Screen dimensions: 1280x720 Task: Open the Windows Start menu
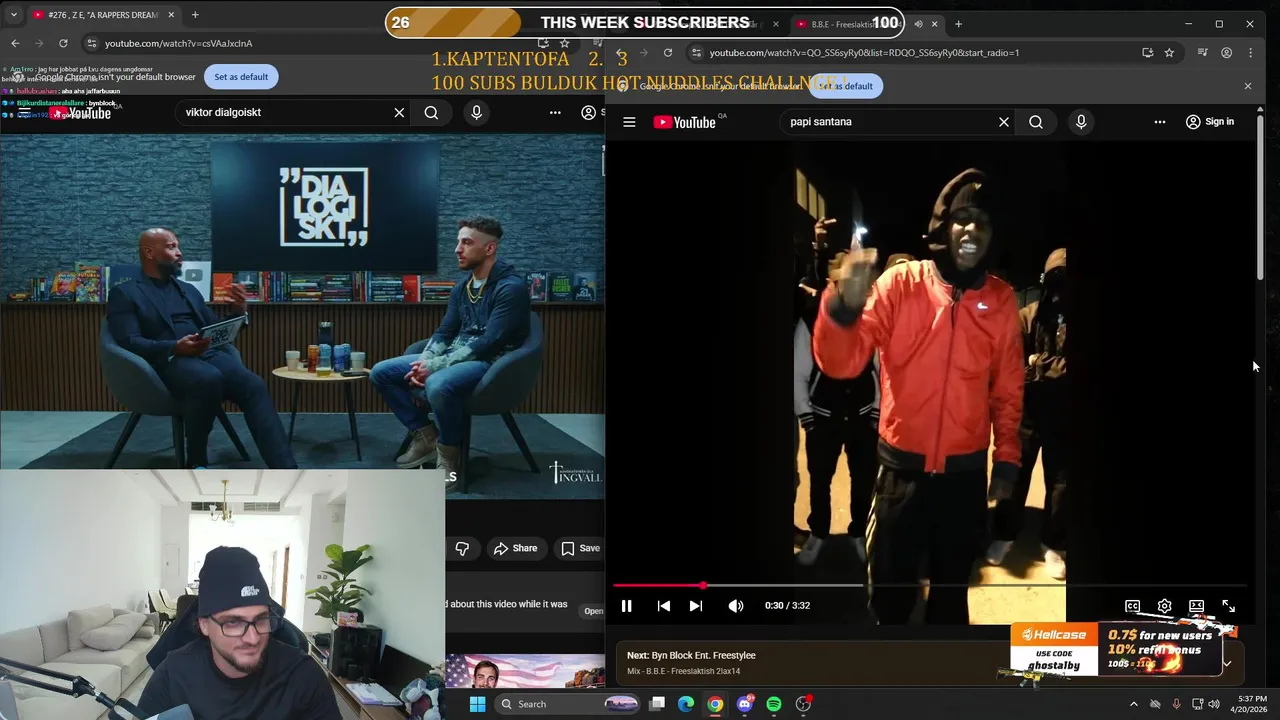point(477,704)
